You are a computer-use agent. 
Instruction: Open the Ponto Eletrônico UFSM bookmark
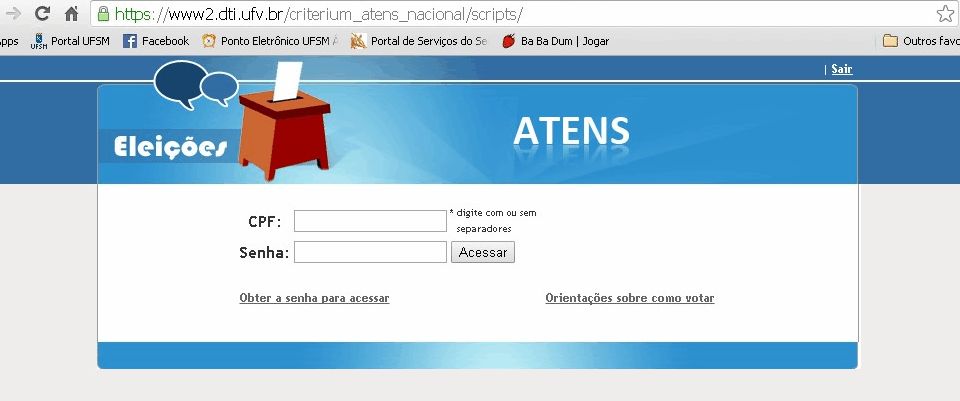(x=270, y=41)
